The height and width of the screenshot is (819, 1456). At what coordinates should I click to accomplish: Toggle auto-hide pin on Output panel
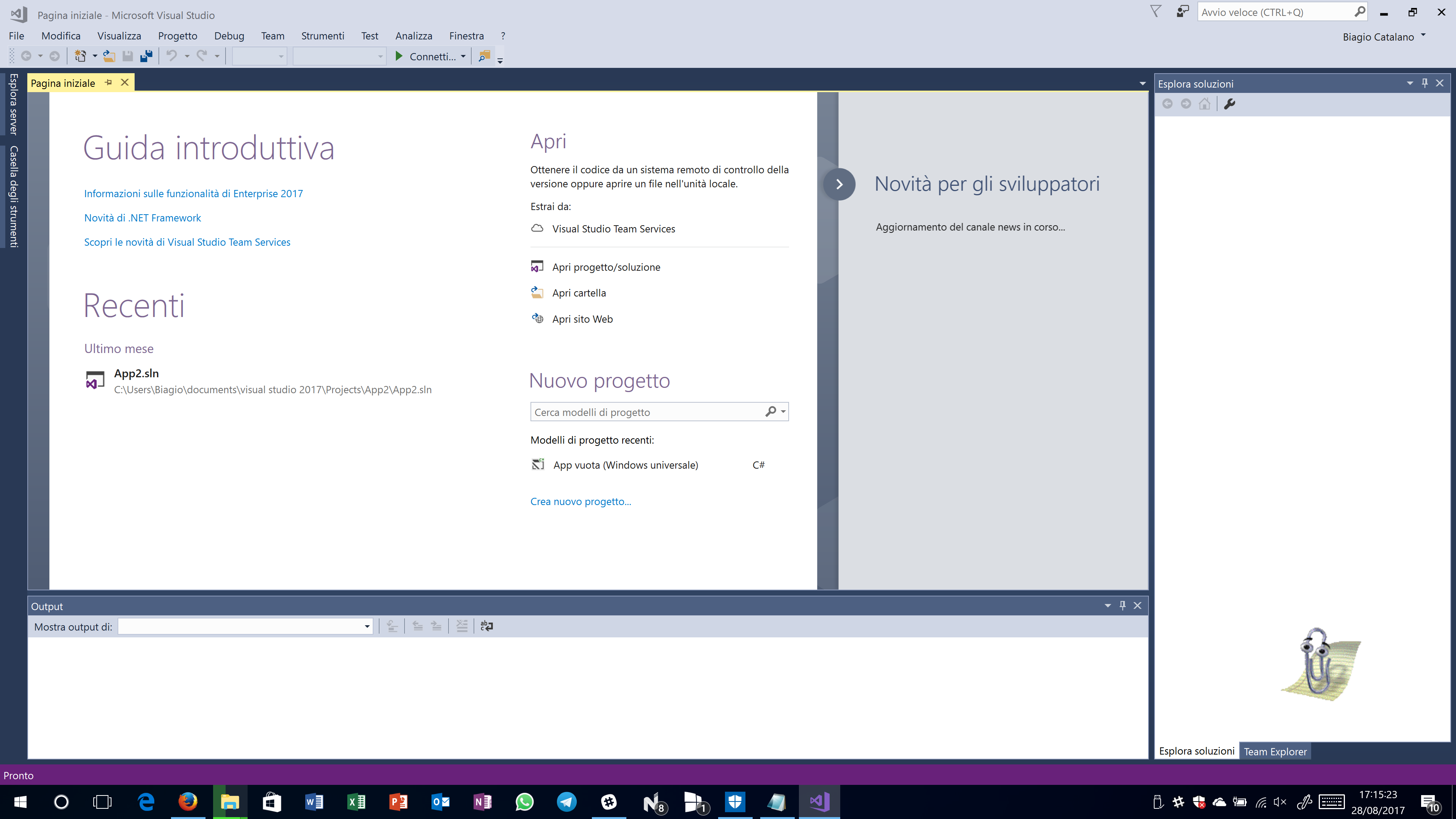click(1122, 606)
